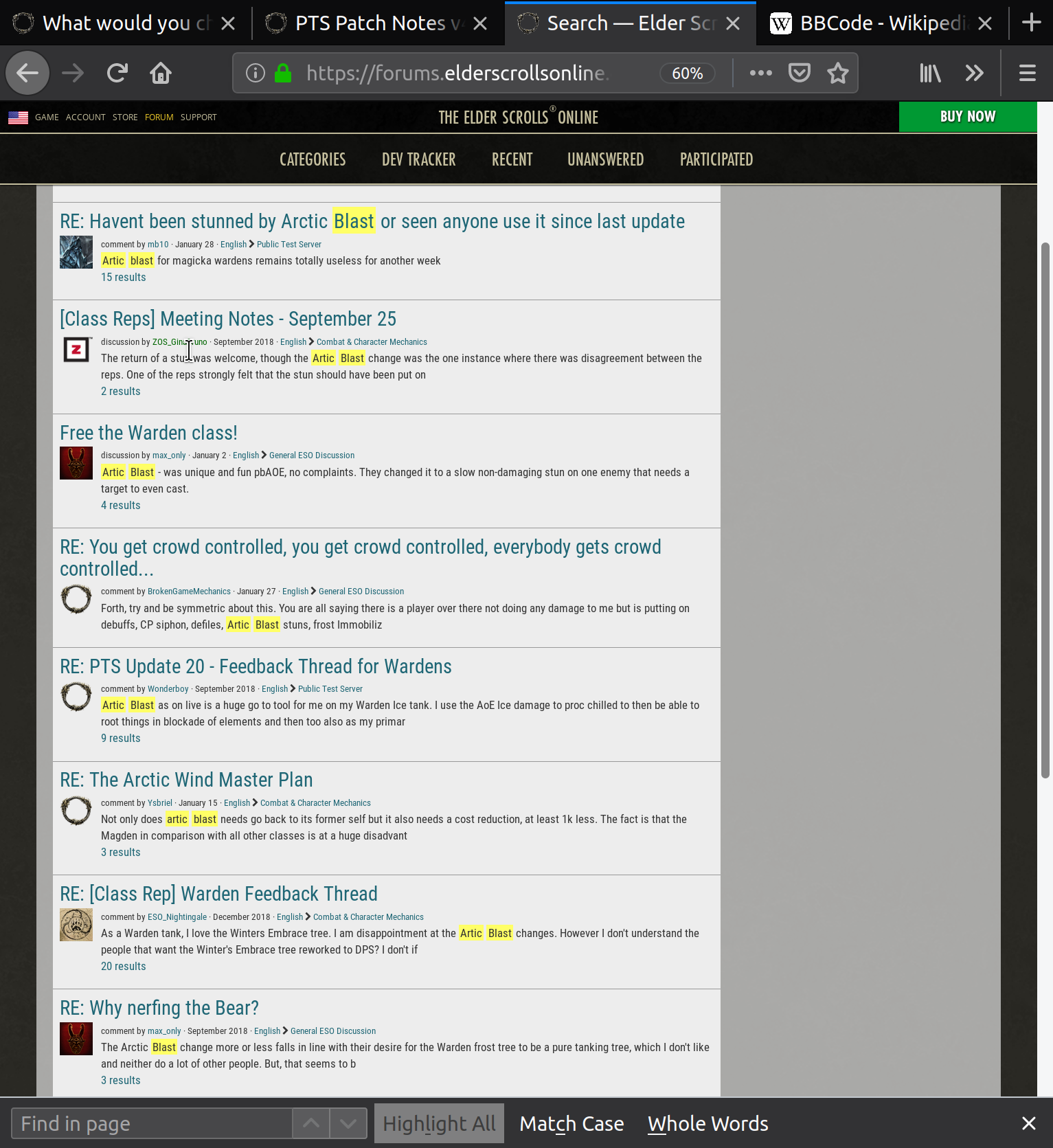Toggle Highlight All in find bar
The width and height of the screenshot is (1053, 1148).
(439, 1124)
